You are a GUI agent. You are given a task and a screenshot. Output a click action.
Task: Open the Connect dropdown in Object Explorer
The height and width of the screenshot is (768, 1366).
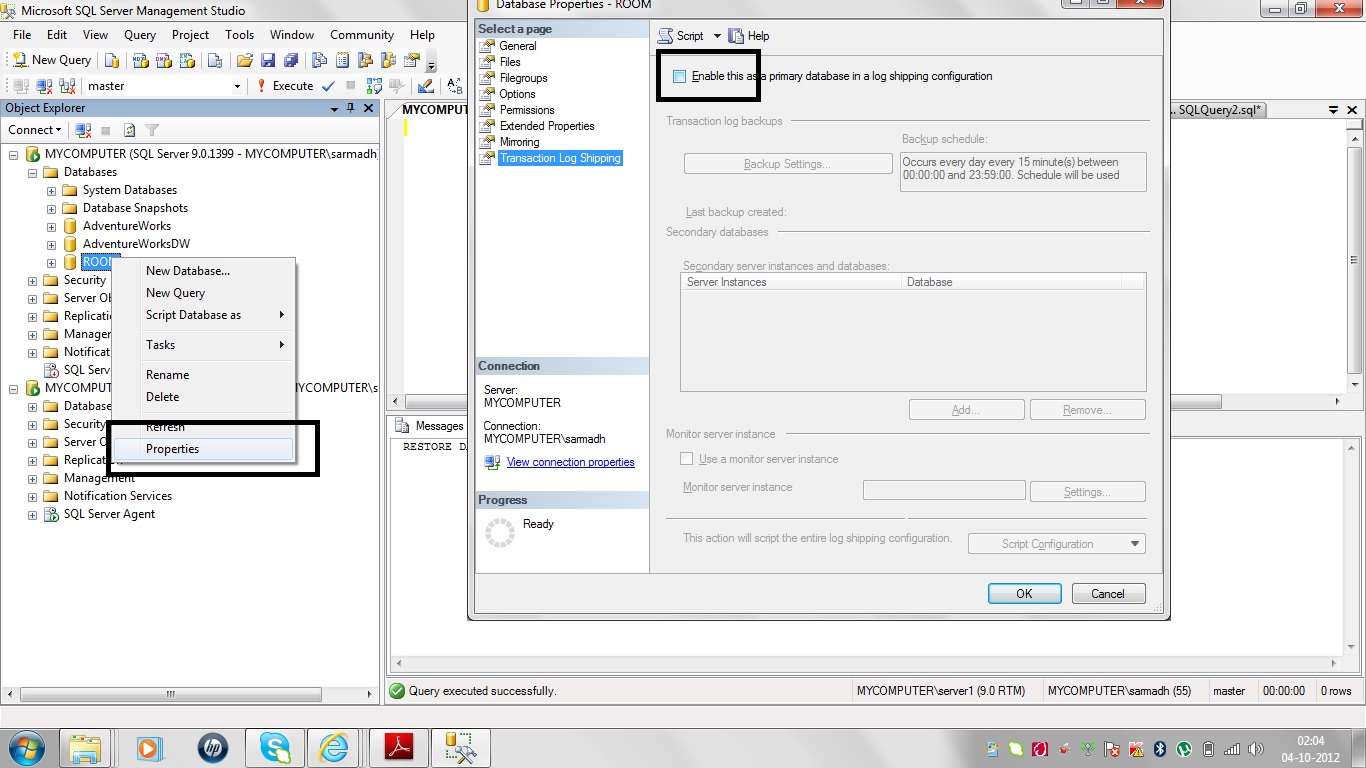(x=35, y=130)
